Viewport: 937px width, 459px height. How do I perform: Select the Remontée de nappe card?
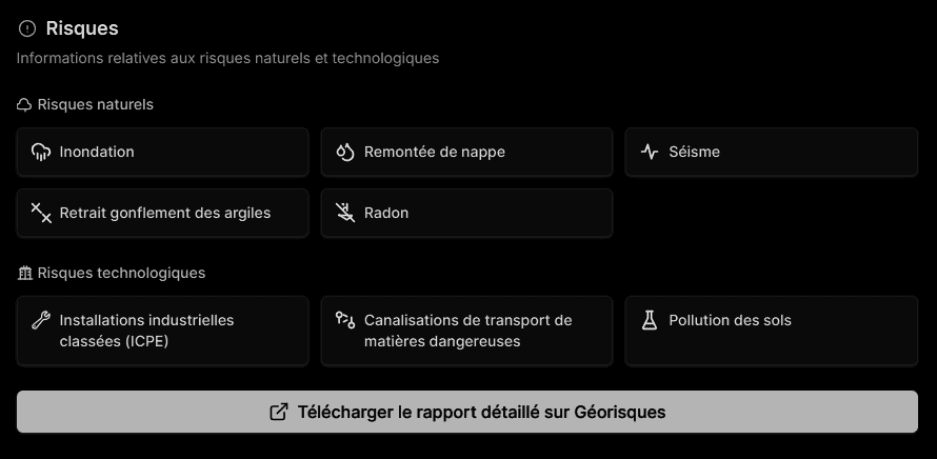click(x=467, y=152)
